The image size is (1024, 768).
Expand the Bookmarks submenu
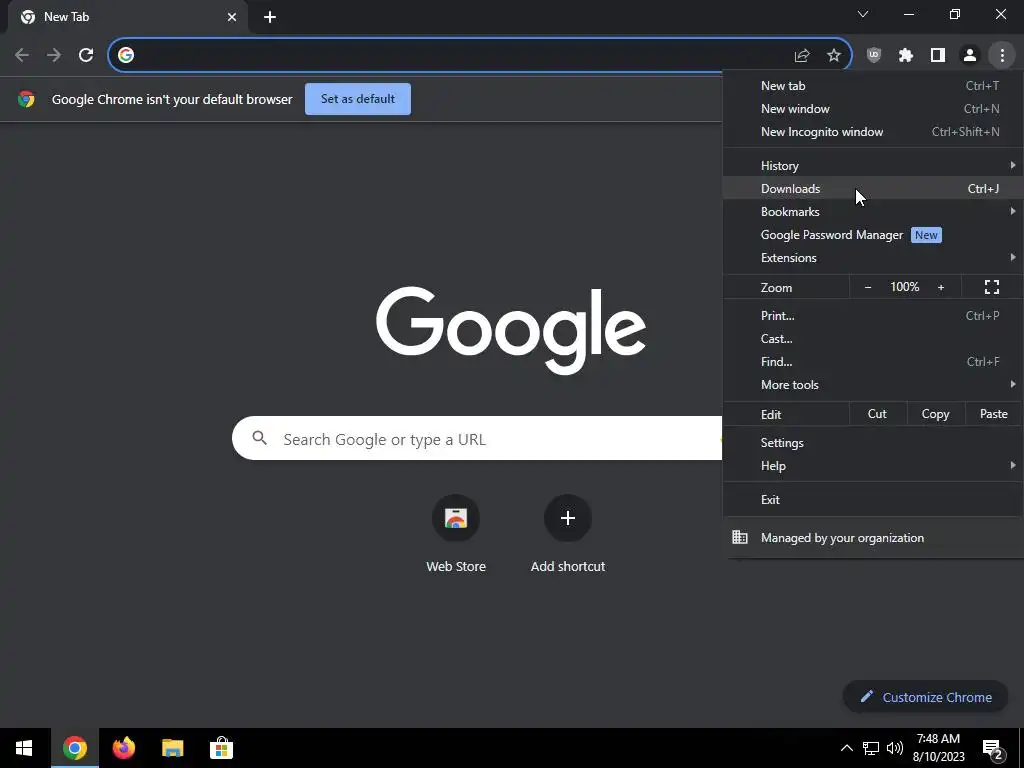click(x=873, y=211)
